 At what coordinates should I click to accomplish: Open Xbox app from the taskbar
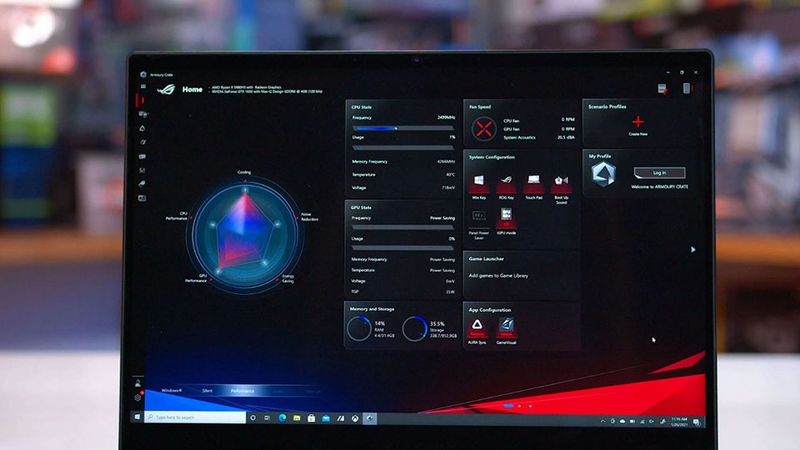pyautogui.click(x=355, y=418)
